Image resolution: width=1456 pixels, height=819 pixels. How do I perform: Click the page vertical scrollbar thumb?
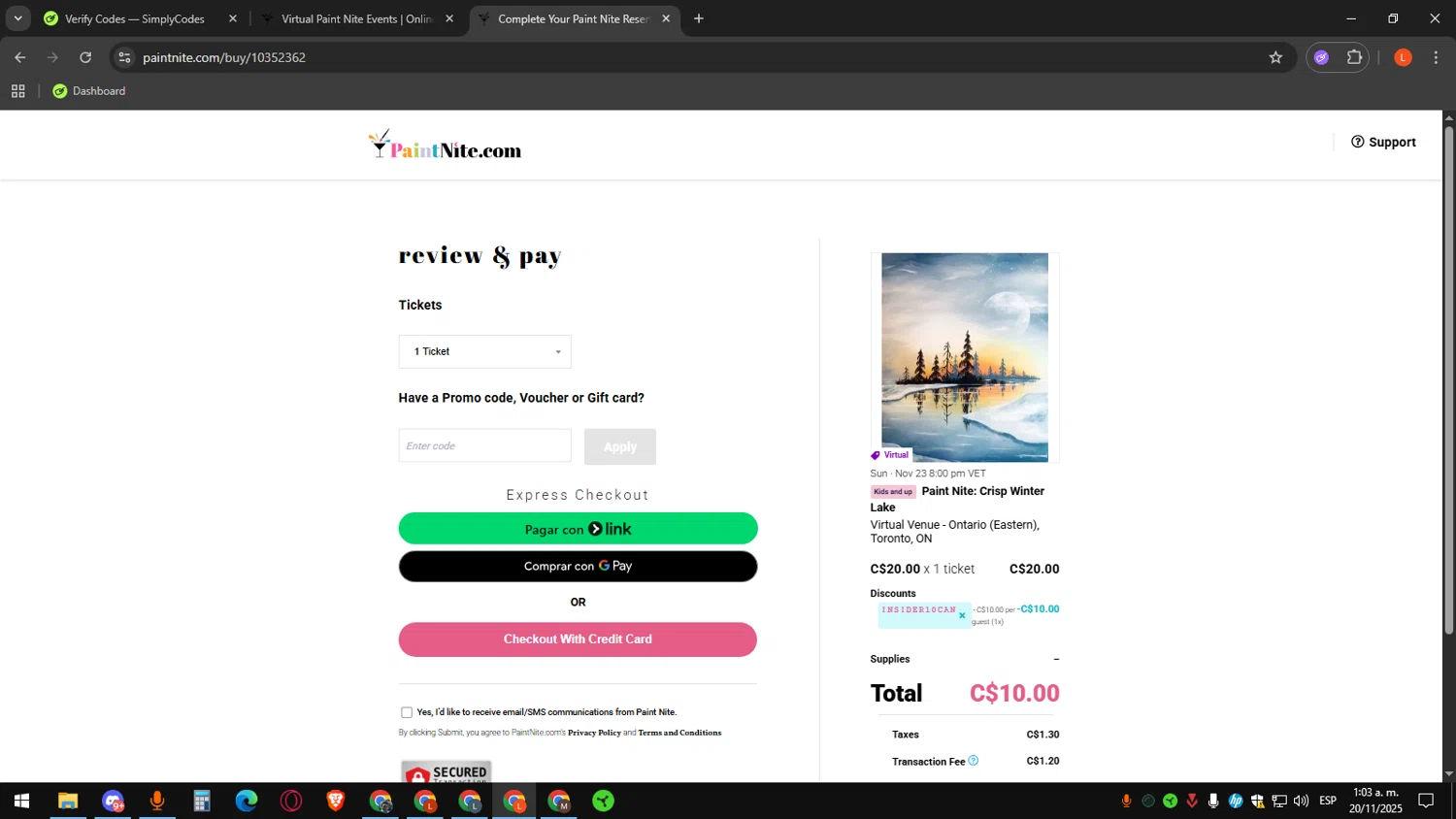pos(1448,380)
